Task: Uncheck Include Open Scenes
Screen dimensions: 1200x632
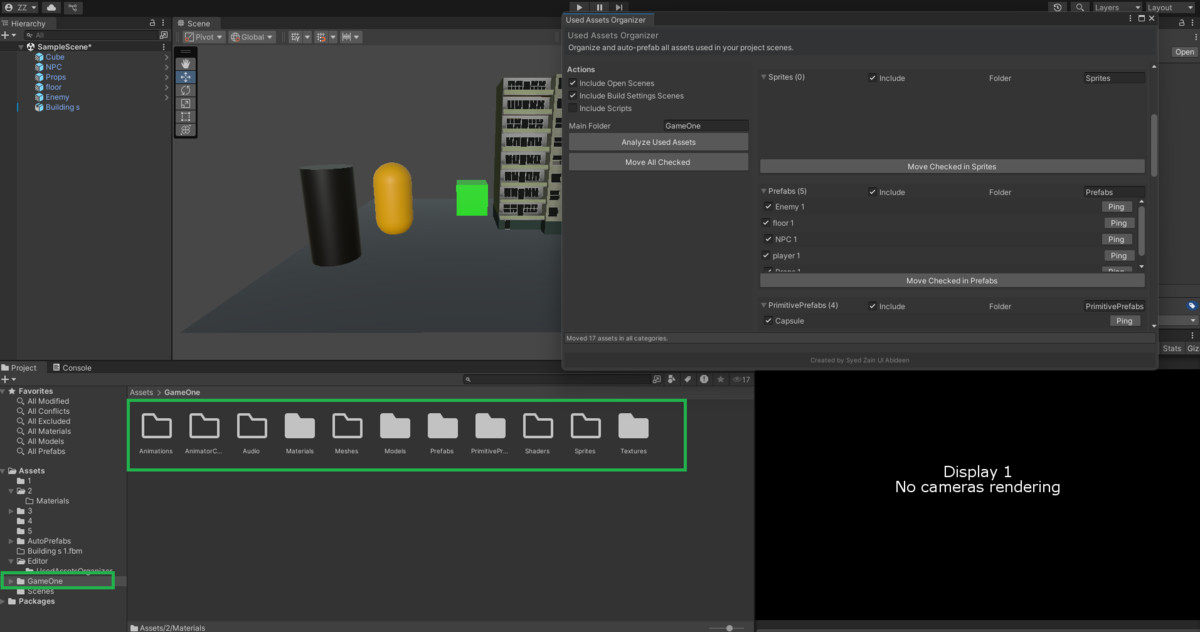Action: (573, 83)
